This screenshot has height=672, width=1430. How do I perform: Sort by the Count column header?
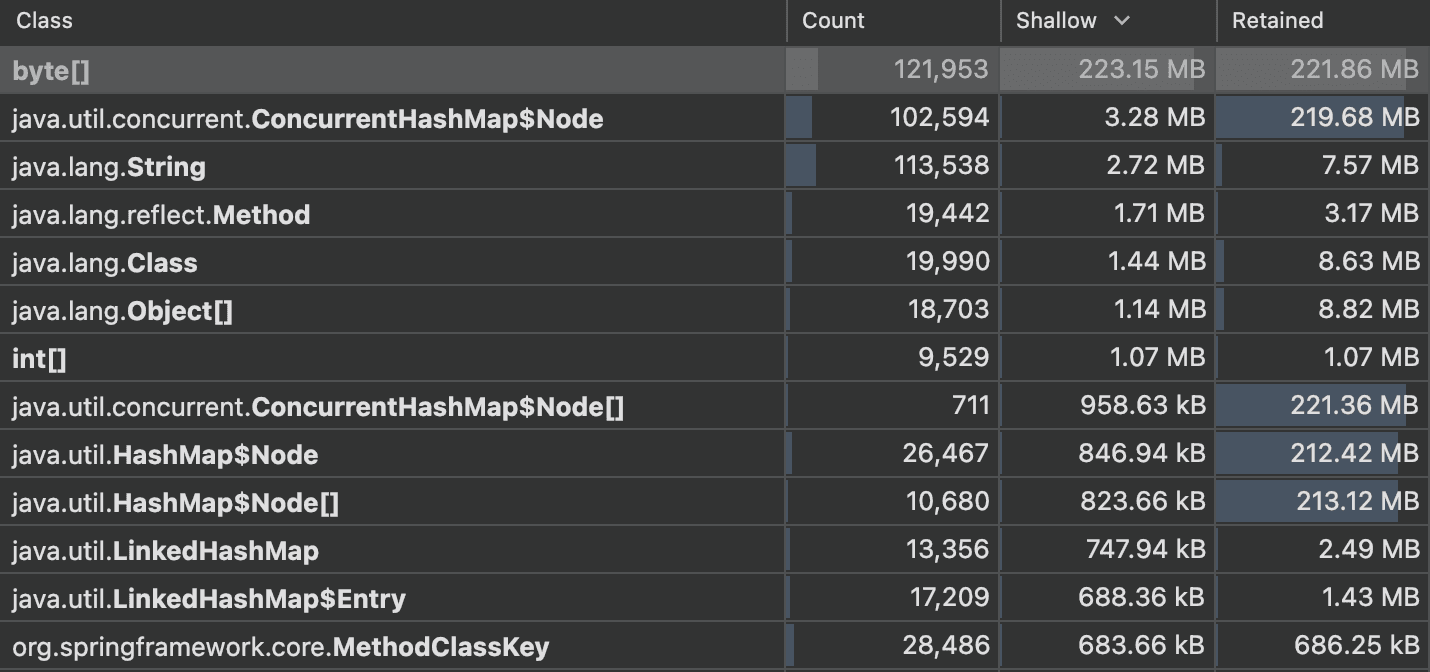(833, 21)
